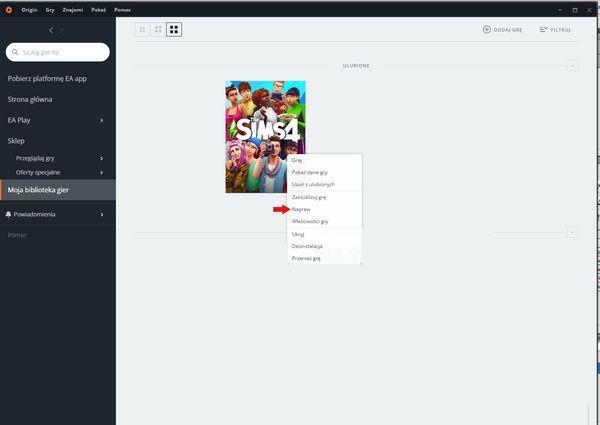The width and height of the screenshot is (600, 425).
Task: Expand Przeglądaj gry submenu chevron
Action: click(101, 158)
